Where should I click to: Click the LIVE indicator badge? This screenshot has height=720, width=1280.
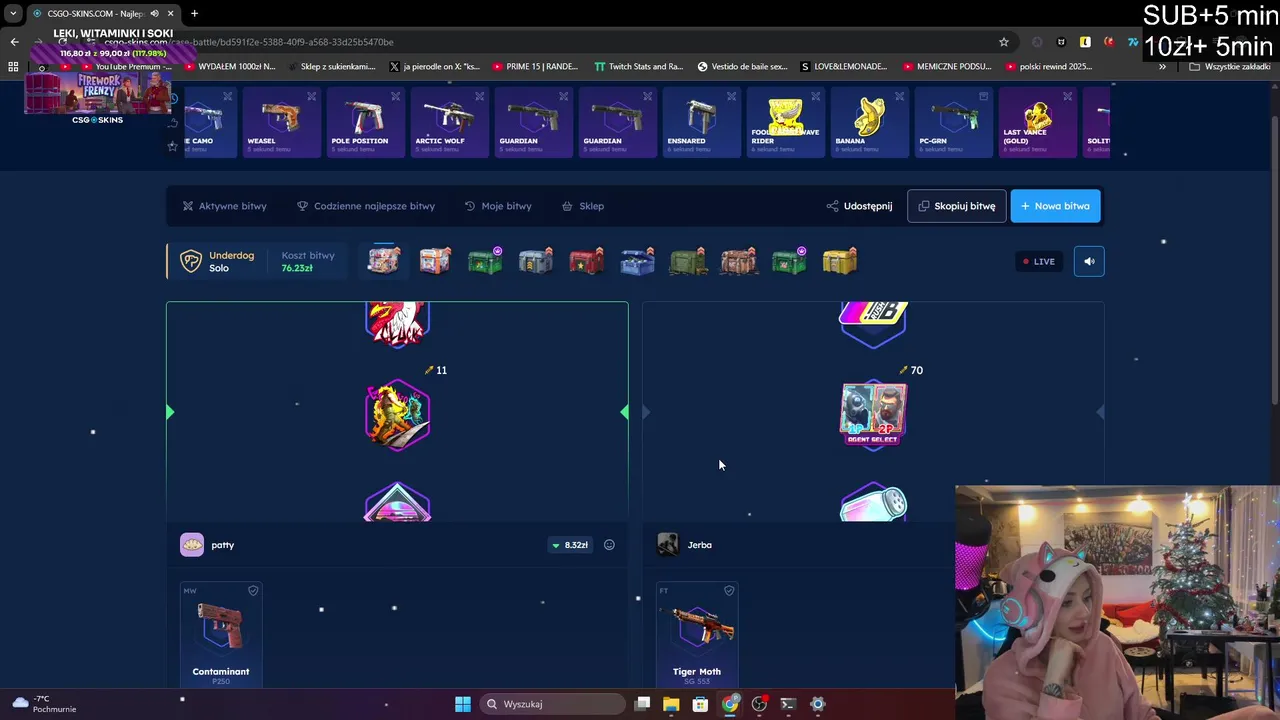[x=1038, y=261]
